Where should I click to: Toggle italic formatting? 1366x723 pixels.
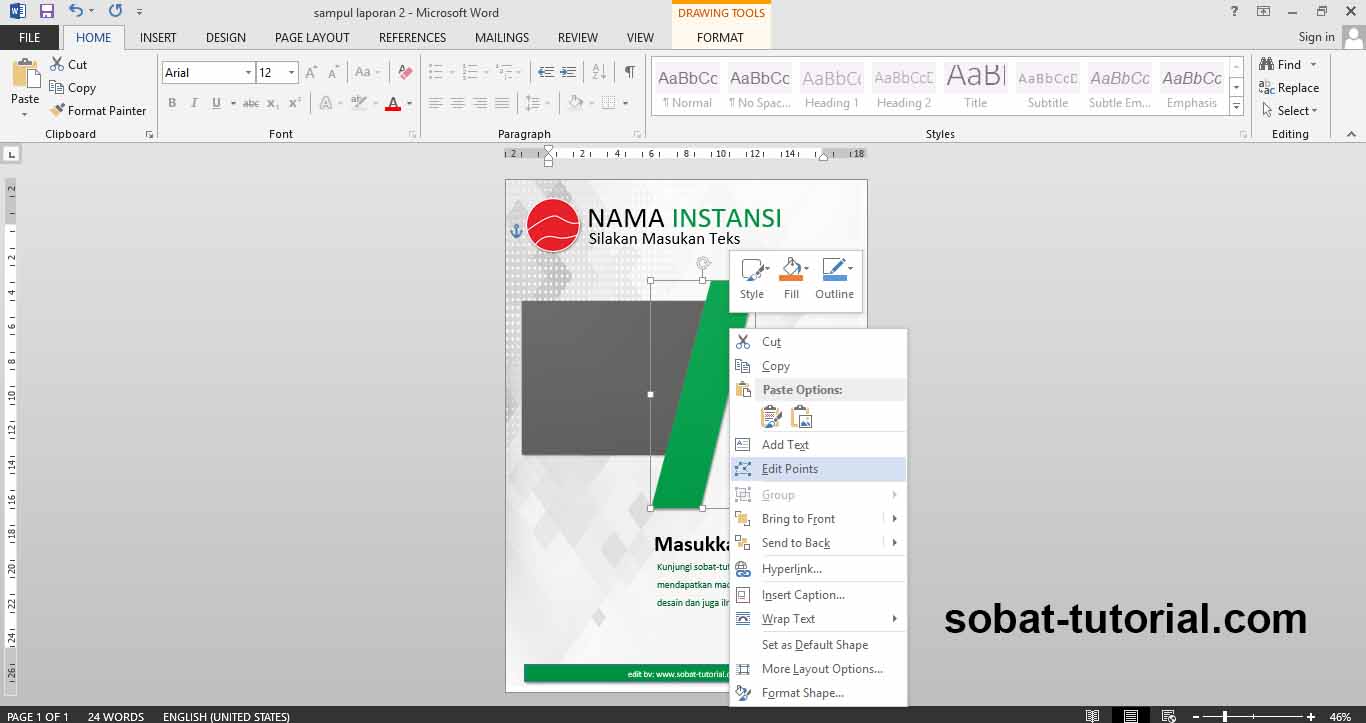tap(194, 103)
